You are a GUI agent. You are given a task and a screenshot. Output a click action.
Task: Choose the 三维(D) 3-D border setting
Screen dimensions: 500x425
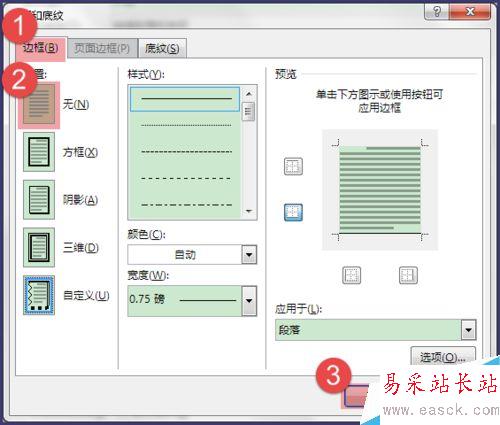(x=39, y=248)
